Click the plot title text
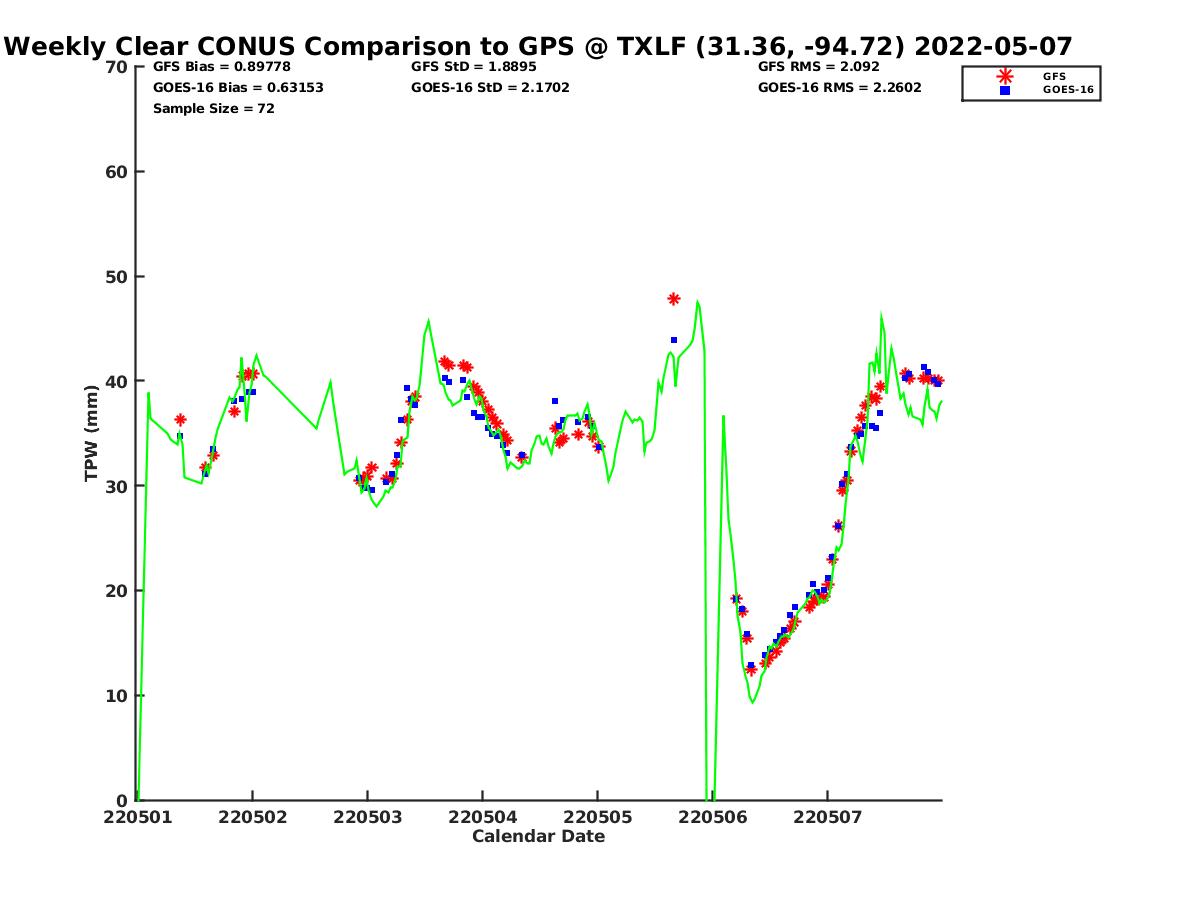 pos(538,46)
